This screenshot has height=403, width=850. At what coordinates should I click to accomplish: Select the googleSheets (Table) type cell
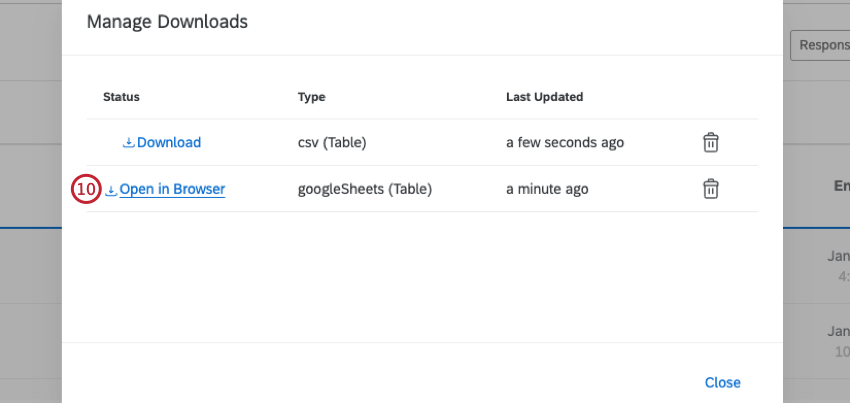pos(365,189)
